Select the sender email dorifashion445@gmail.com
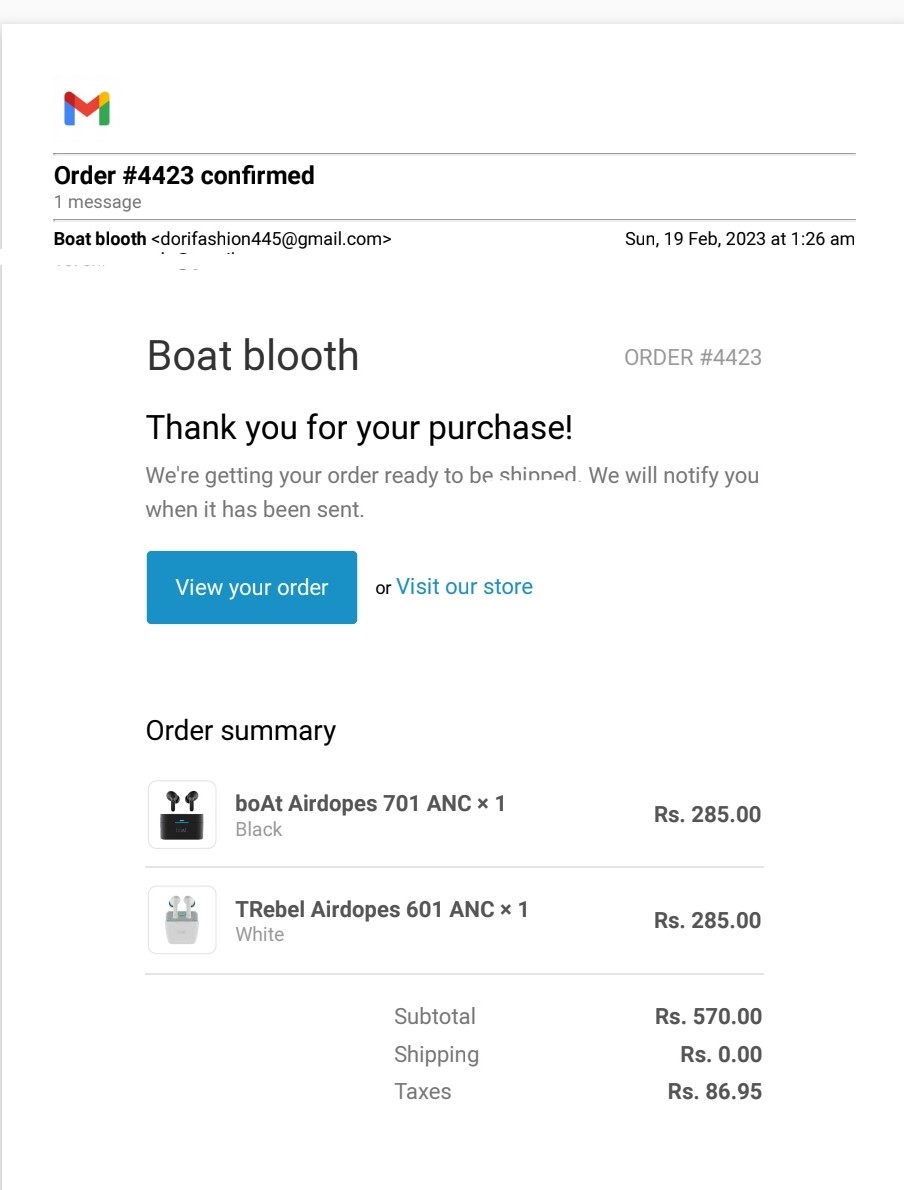 (271, 239)
